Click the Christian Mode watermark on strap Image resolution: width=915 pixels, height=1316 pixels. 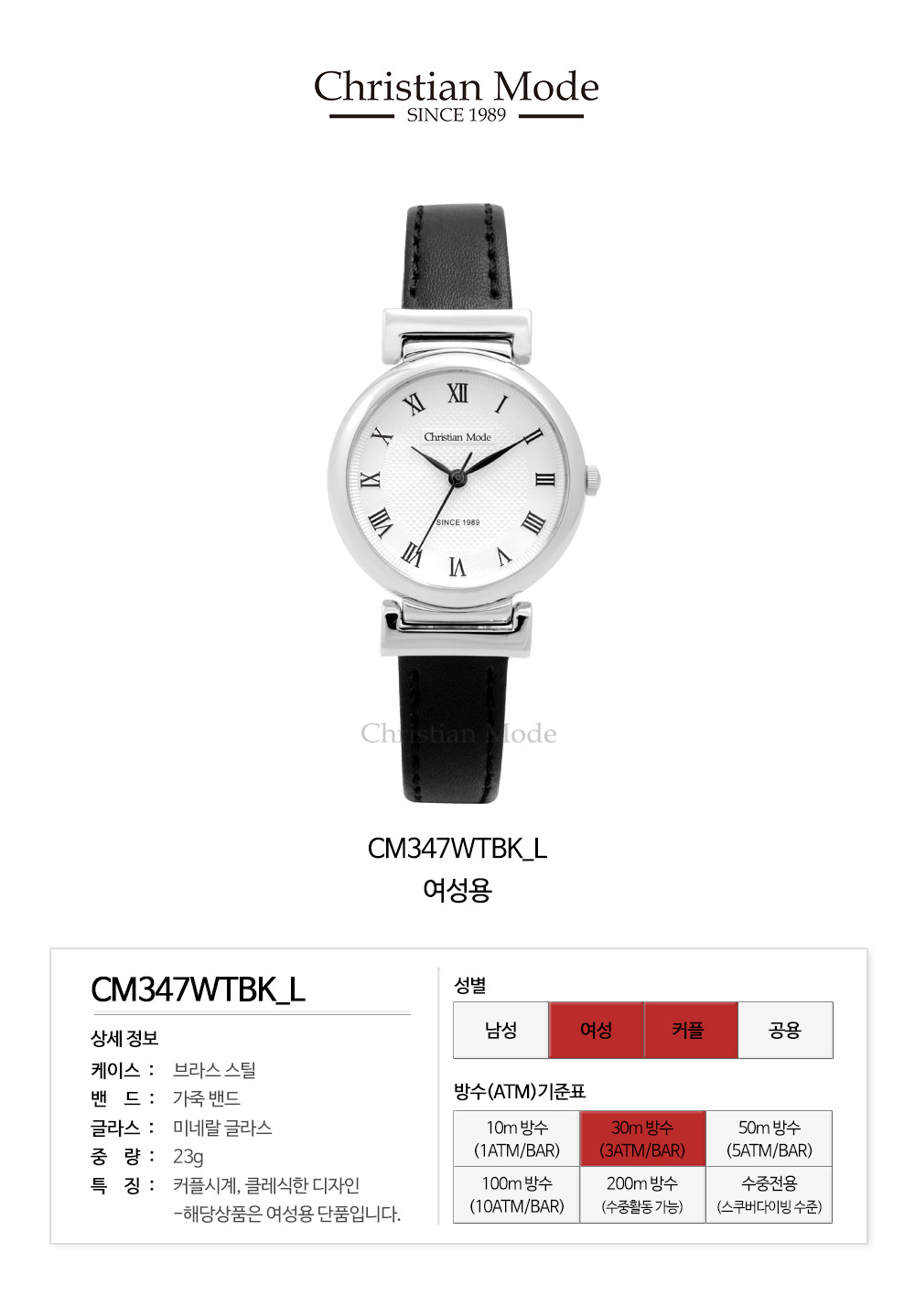[x=458, y=733]
